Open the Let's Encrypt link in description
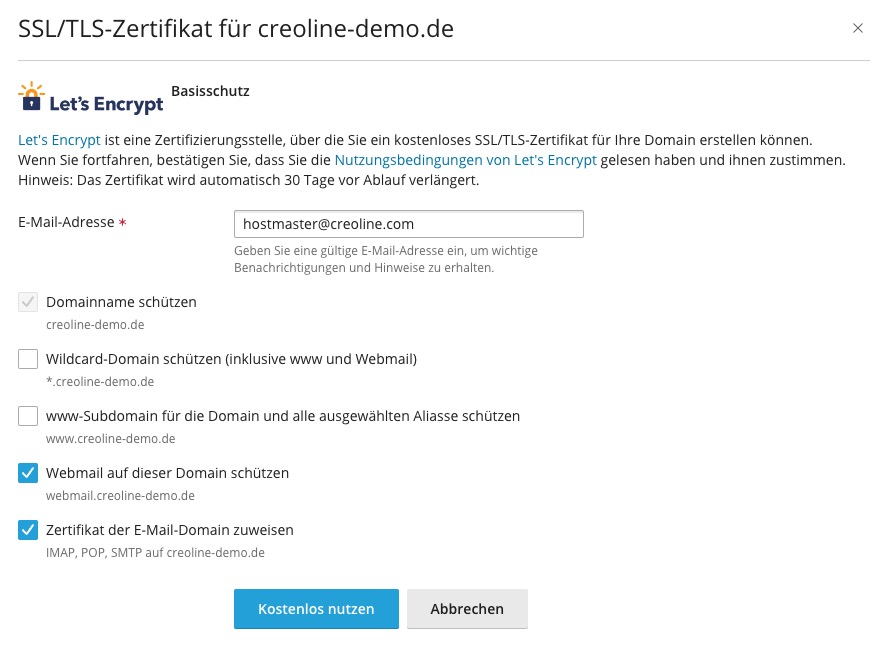The image size is (884, 658). 59,140
